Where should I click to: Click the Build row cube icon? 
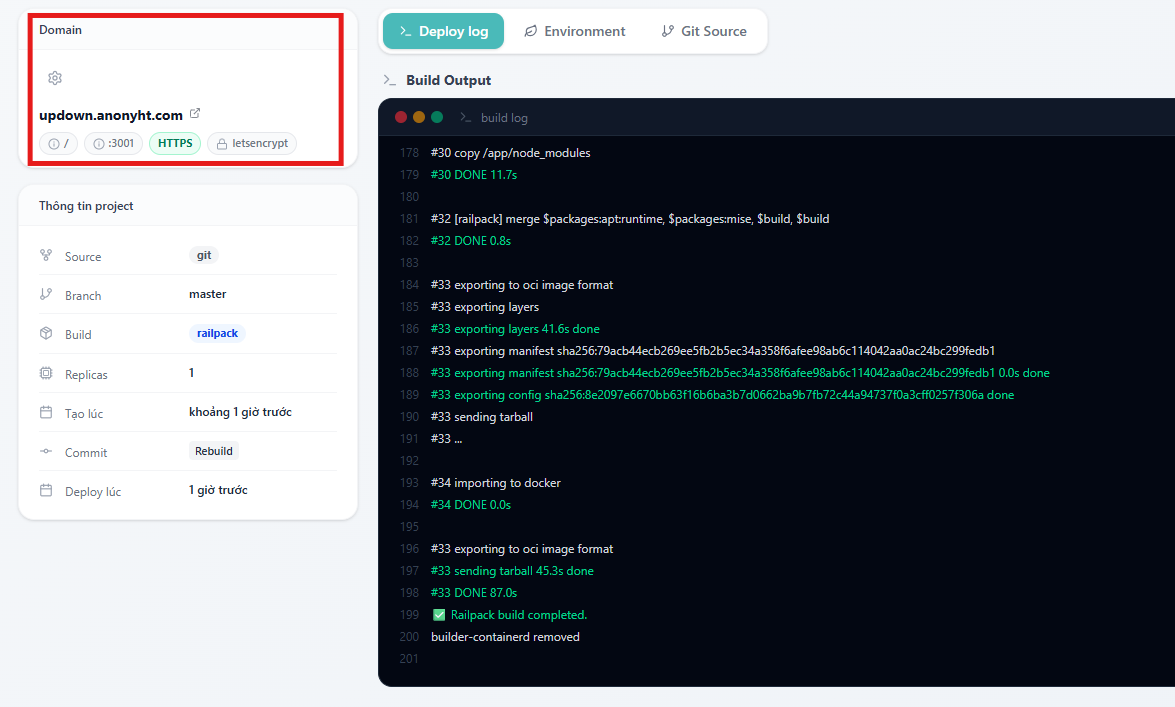(46, 334)
